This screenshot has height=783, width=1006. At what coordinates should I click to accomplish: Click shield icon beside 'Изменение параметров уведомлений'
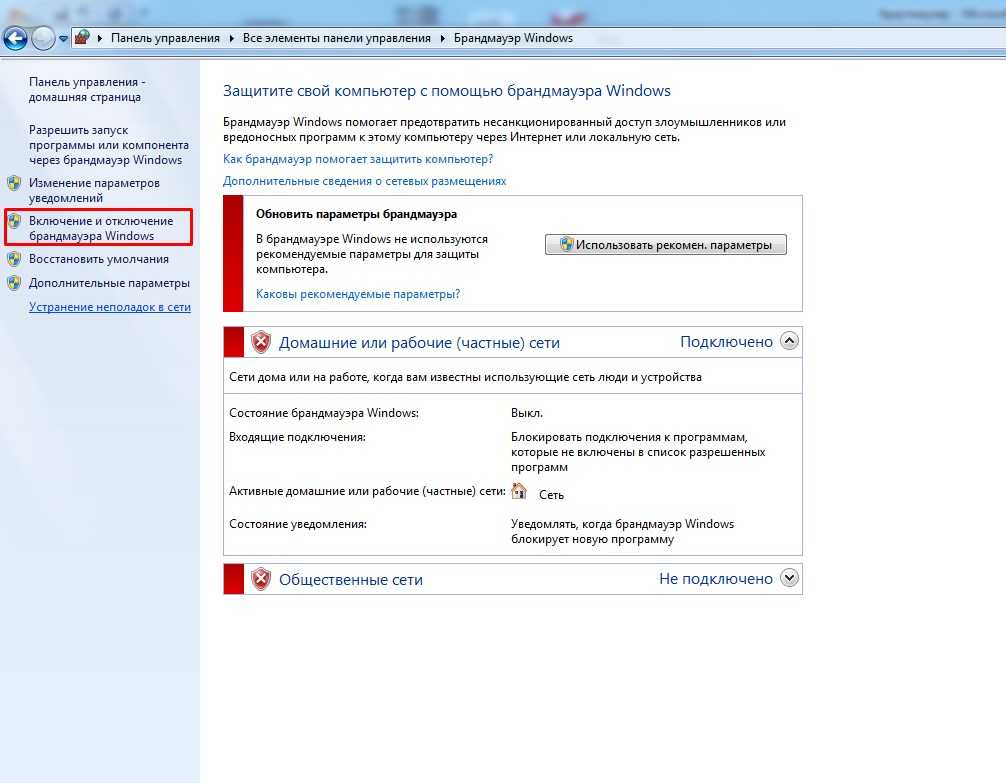(14, 184)
